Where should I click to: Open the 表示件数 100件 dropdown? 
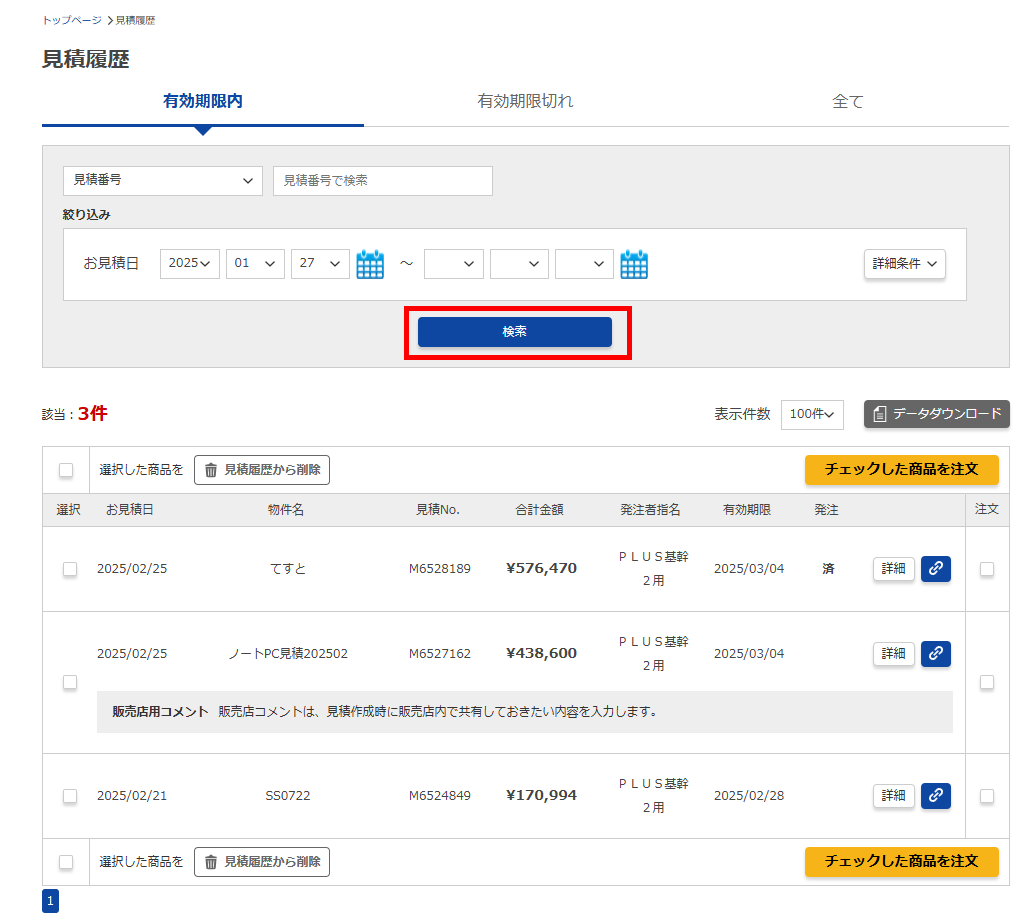click(812, 414)
